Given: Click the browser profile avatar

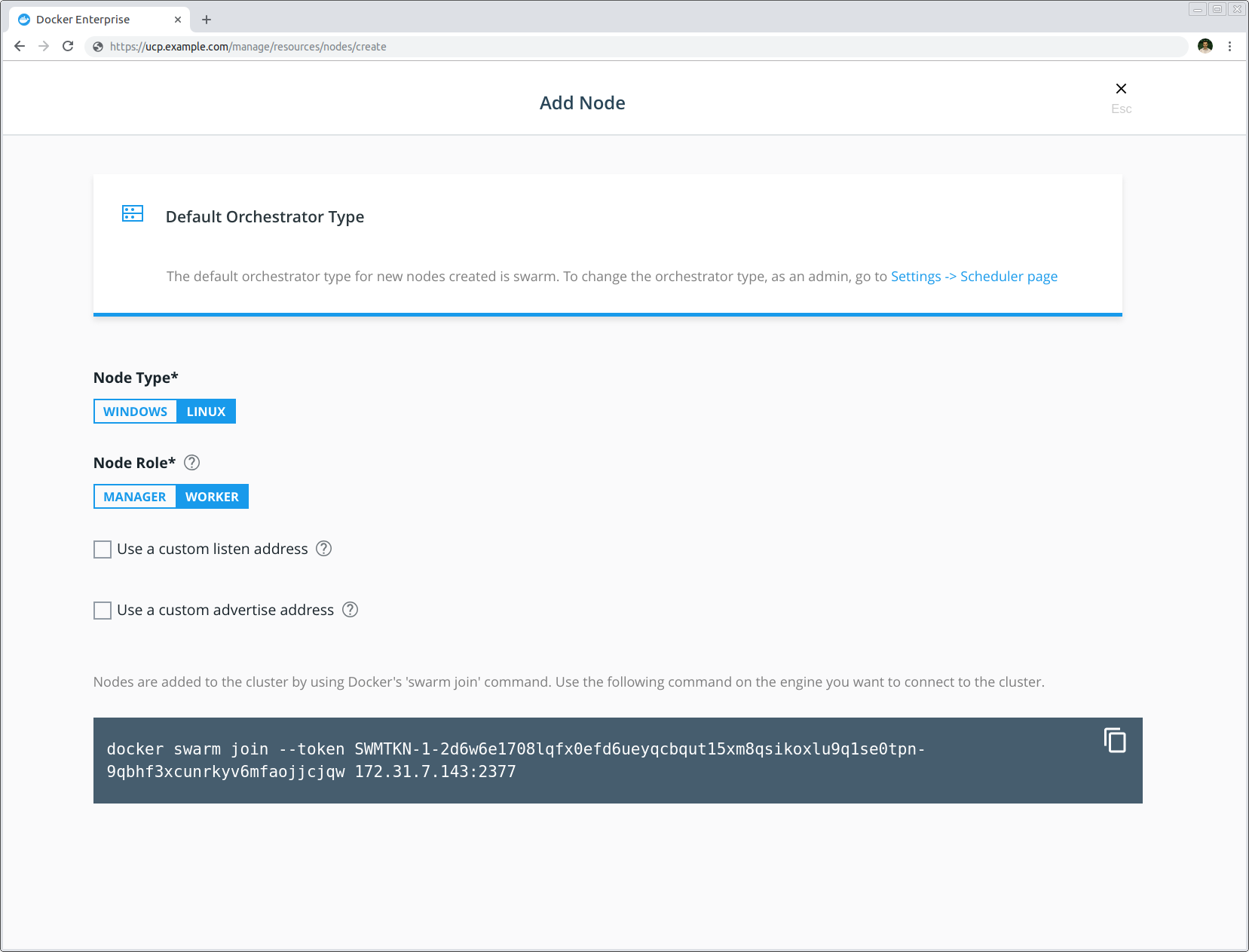Looking at the screenshot, I should tap(1205, 46).
